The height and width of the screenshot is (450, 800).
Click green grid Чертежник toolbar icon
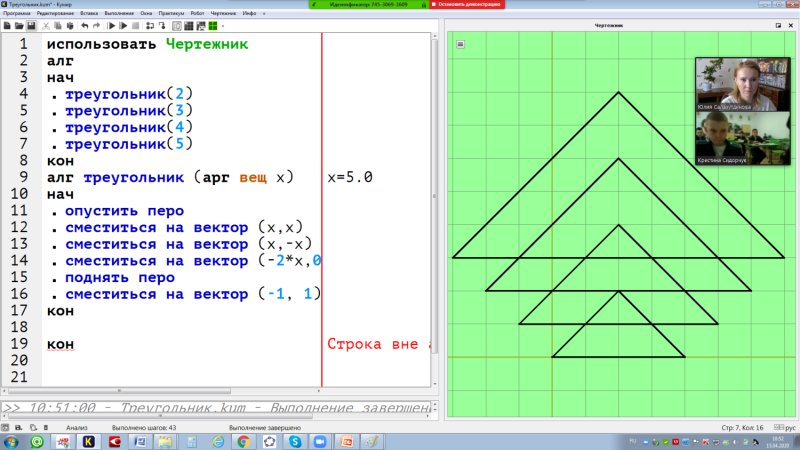tap(213, 26)
